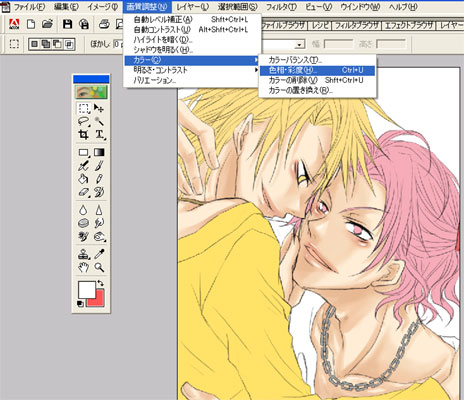Switch to the フィルタブラウザ palette tab
The image size is (464, 400).
356,25
